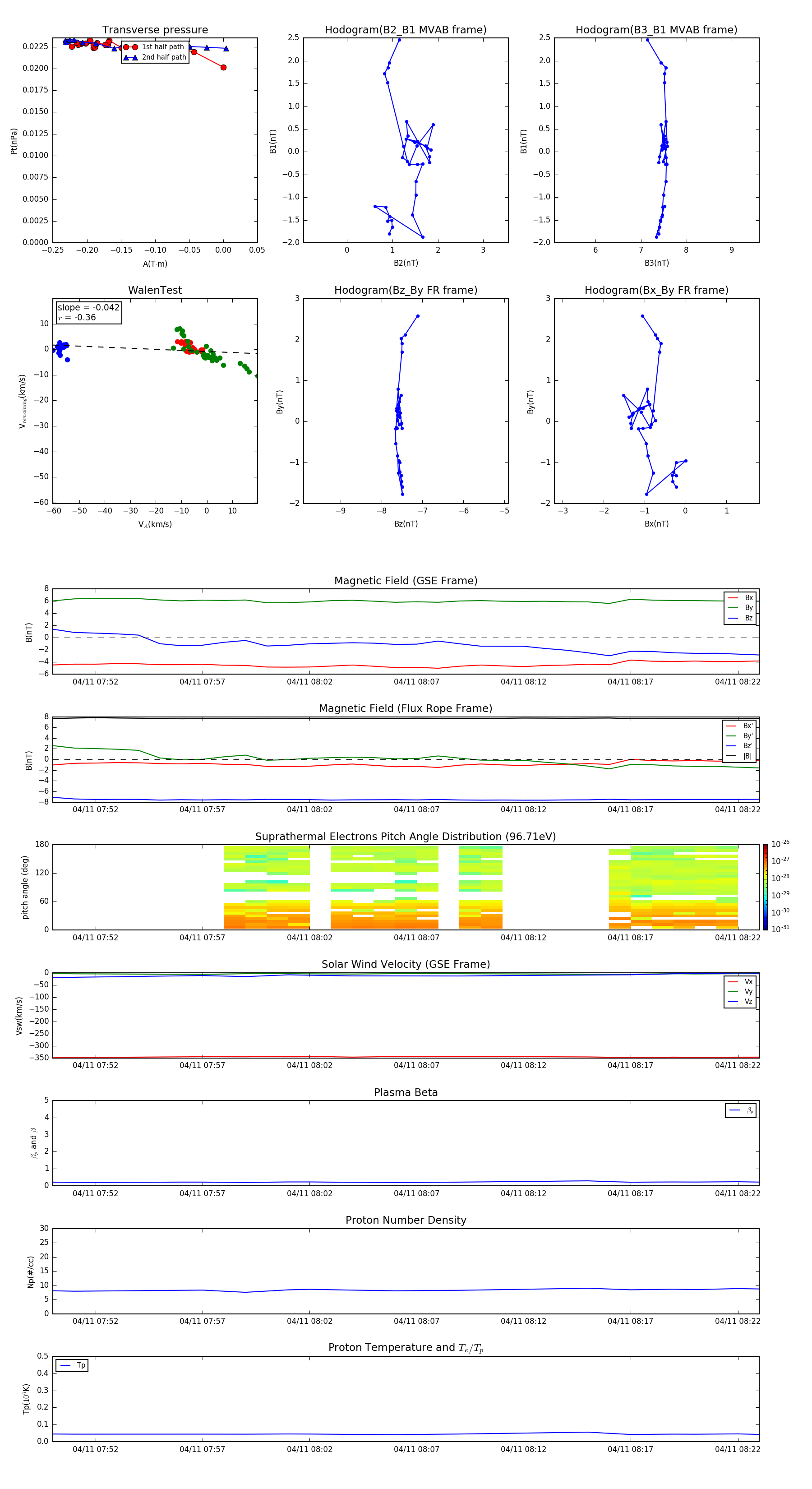Select the Tp legend entry

point(72,1365)
